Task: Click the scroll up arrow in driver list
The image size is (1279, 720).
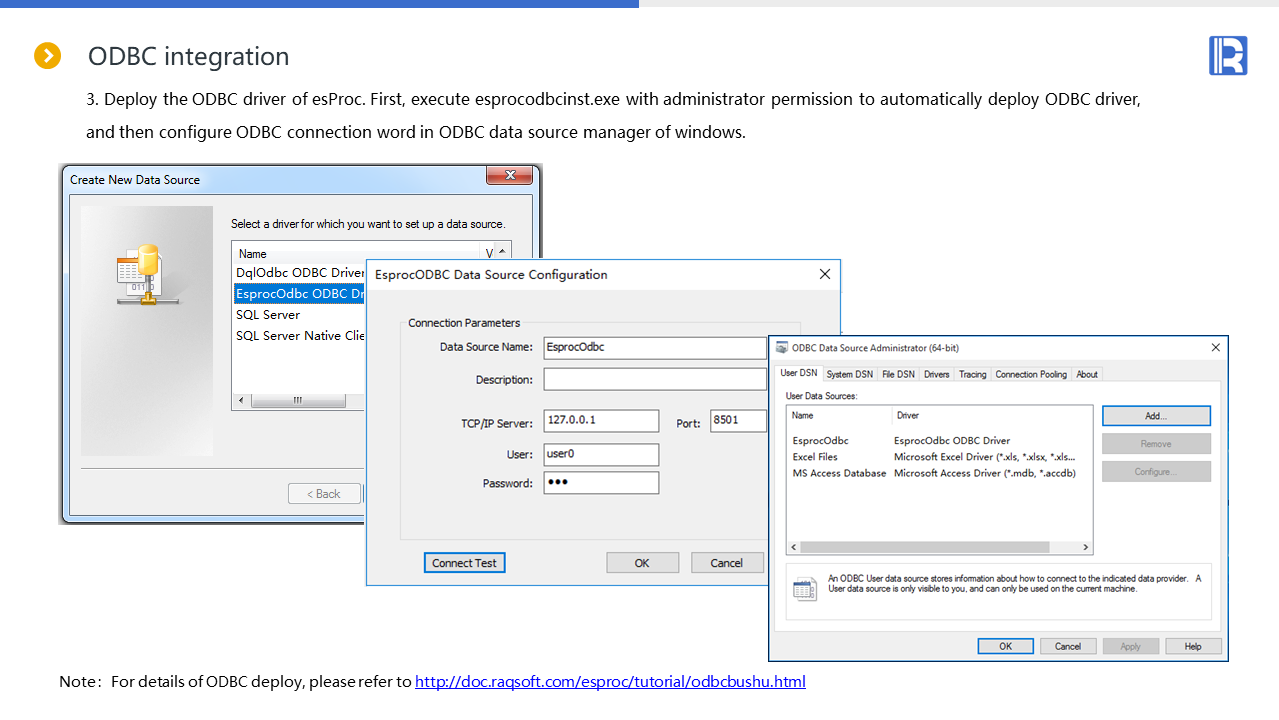Action: [x=500, y=251]
